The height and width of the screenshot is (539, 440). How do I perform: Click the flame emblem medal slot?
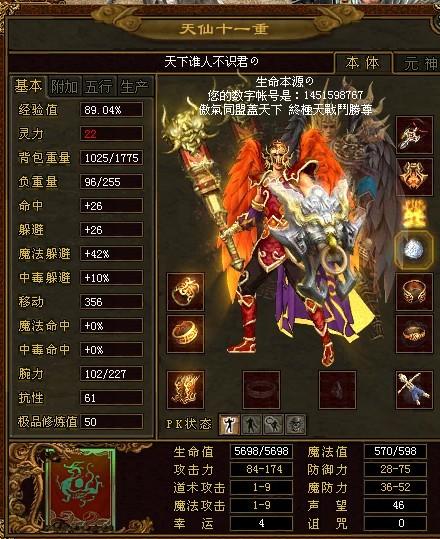coord(414,176)
